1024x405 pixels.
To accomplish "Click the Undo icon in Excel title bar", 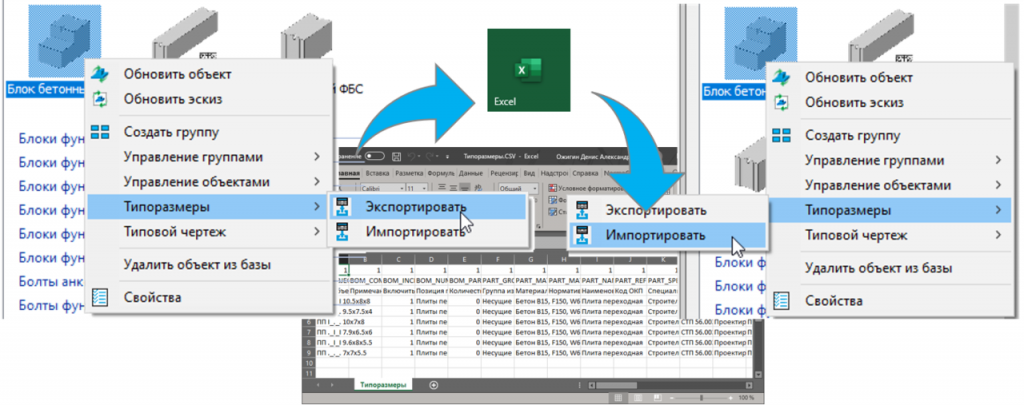I will (x=411, y=156).
